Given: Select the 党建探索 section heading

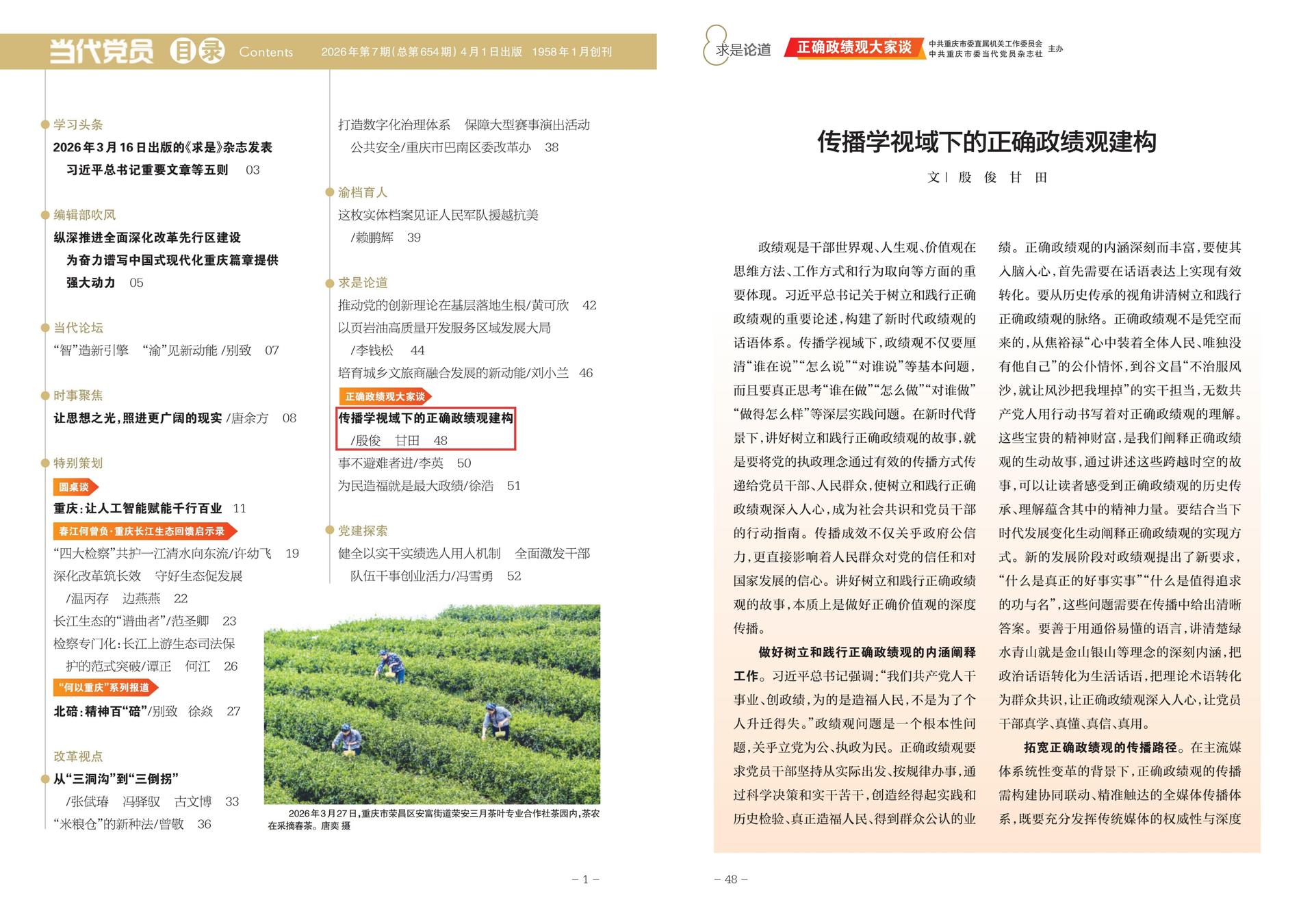Looking at the screenshot, I should [363, 530].
